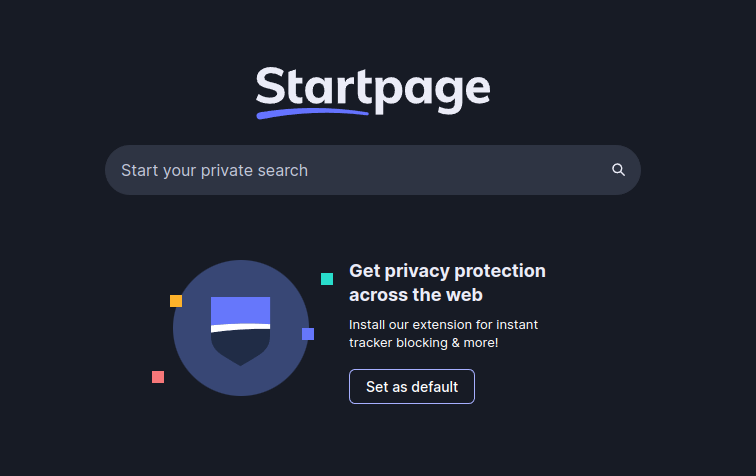Click the blue swoosh under Startpage logo
Image resolution: width=756 pixels, height=476 pixels.
tap(312, 113)
